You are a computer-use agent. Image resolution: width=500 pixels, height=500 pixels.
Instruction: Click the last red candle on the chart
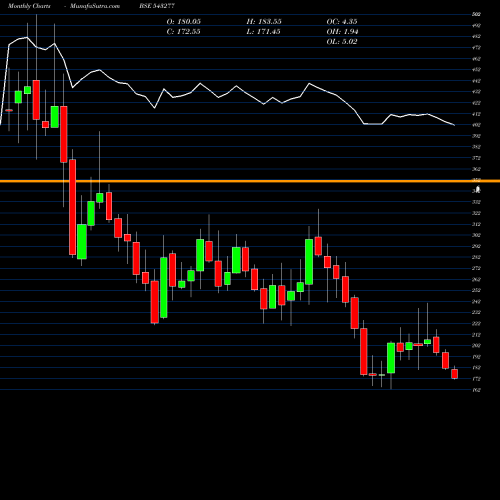pos(454,374)
